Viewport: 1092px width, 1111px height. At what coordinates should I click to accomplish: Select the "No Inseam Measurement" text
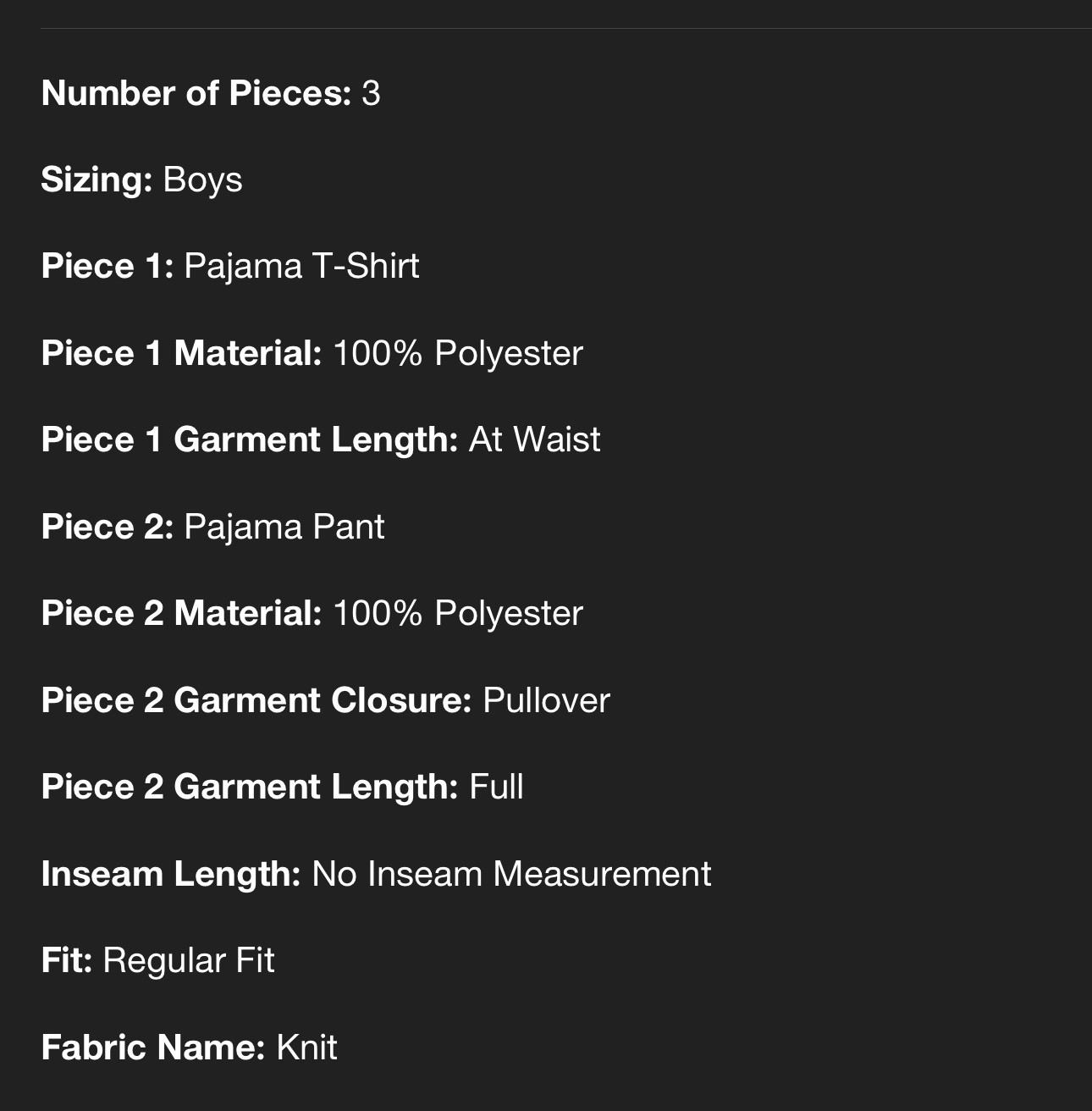(511, 874)
